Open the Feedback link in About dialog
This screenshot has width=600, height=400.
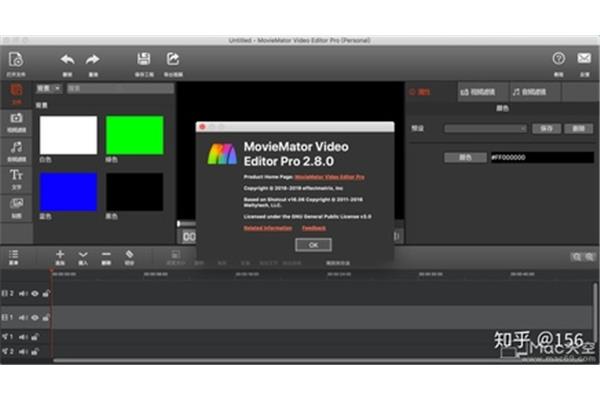pos(314,228)
